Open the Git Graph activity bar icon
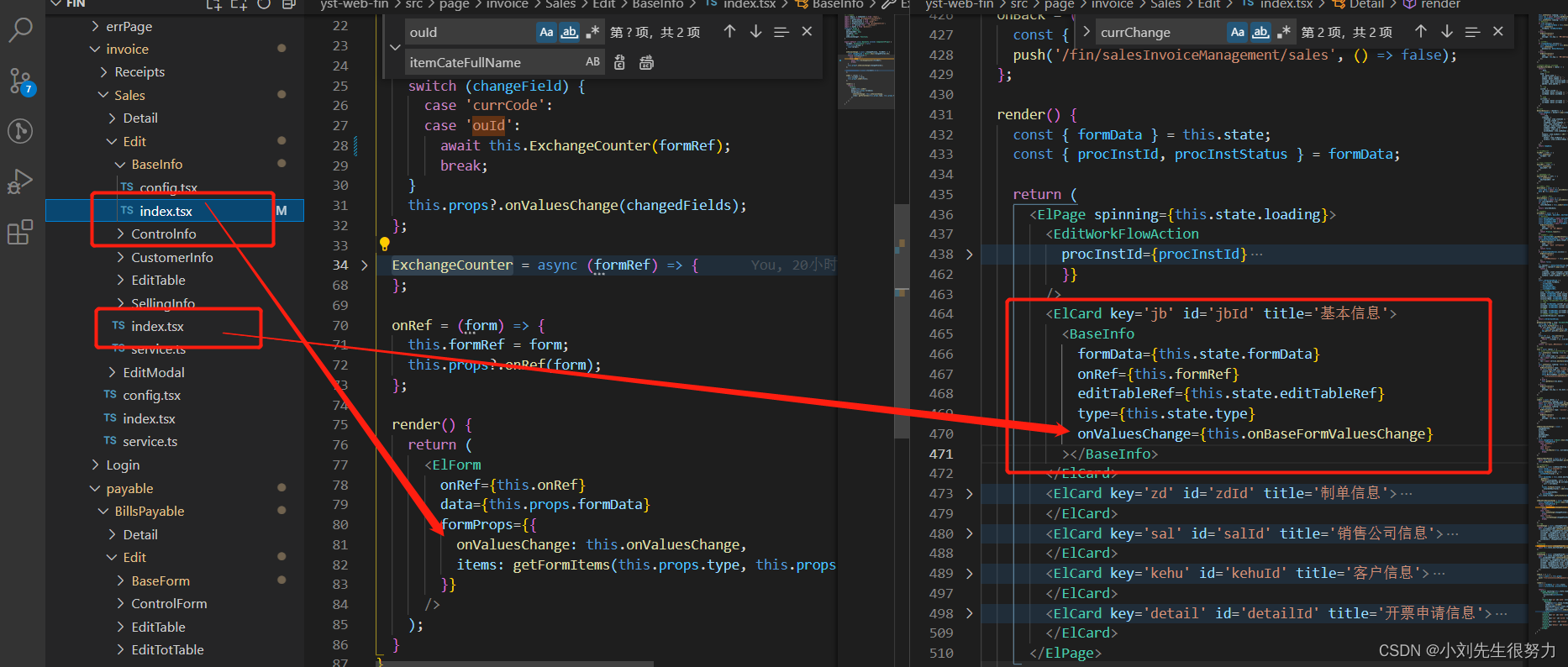This screenshot has width=1568, height=667. click(x=20, y=131)
